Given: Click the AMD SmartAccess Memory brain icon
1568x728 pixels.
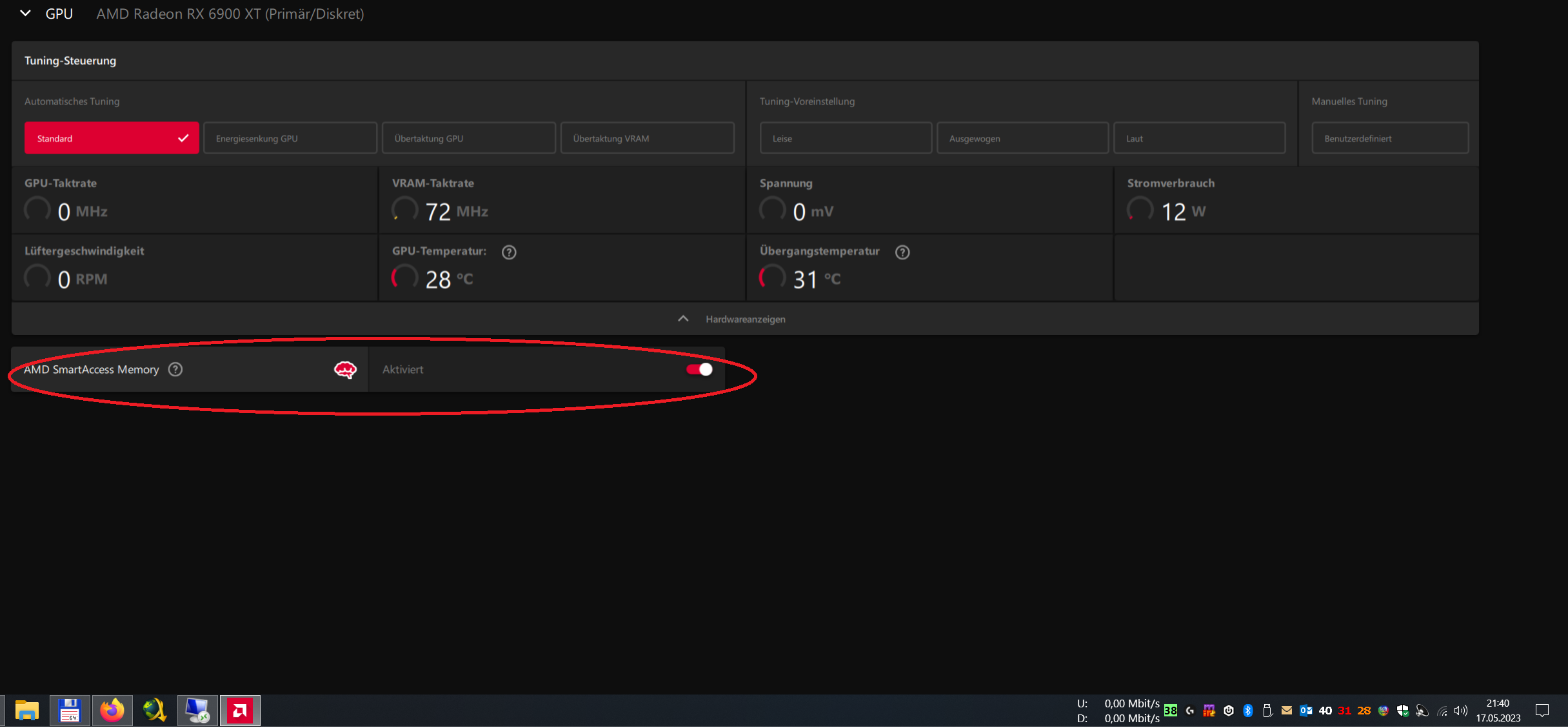Looking at the screenshot, I should (x=345, y=370).
